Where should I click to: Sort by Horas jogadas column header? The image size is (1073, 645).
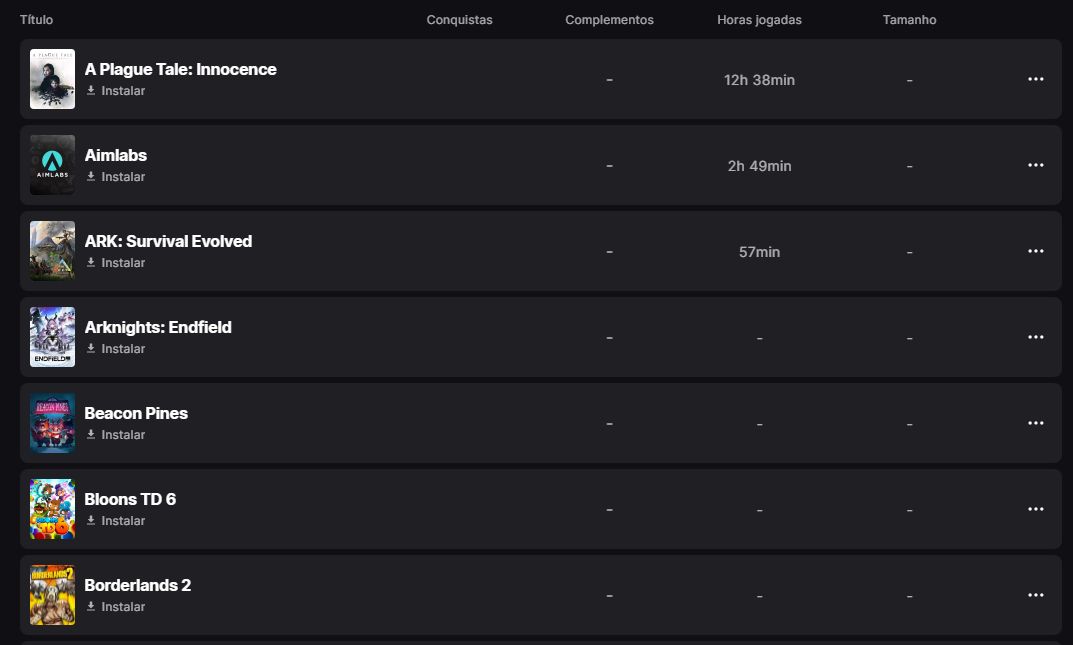click(x=759, y=20)
